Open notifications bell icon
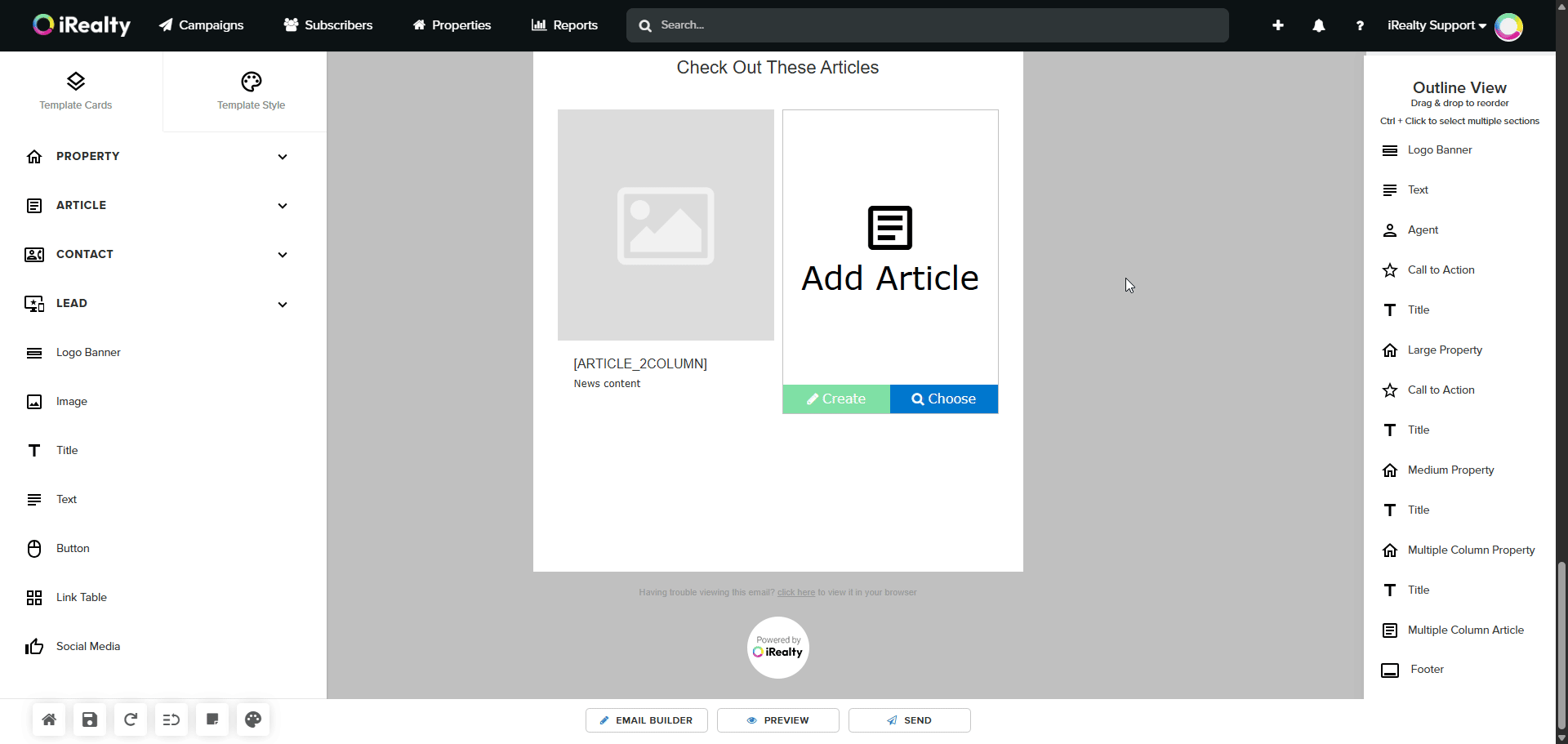 pyautogui.click(x=1319, y=25)
